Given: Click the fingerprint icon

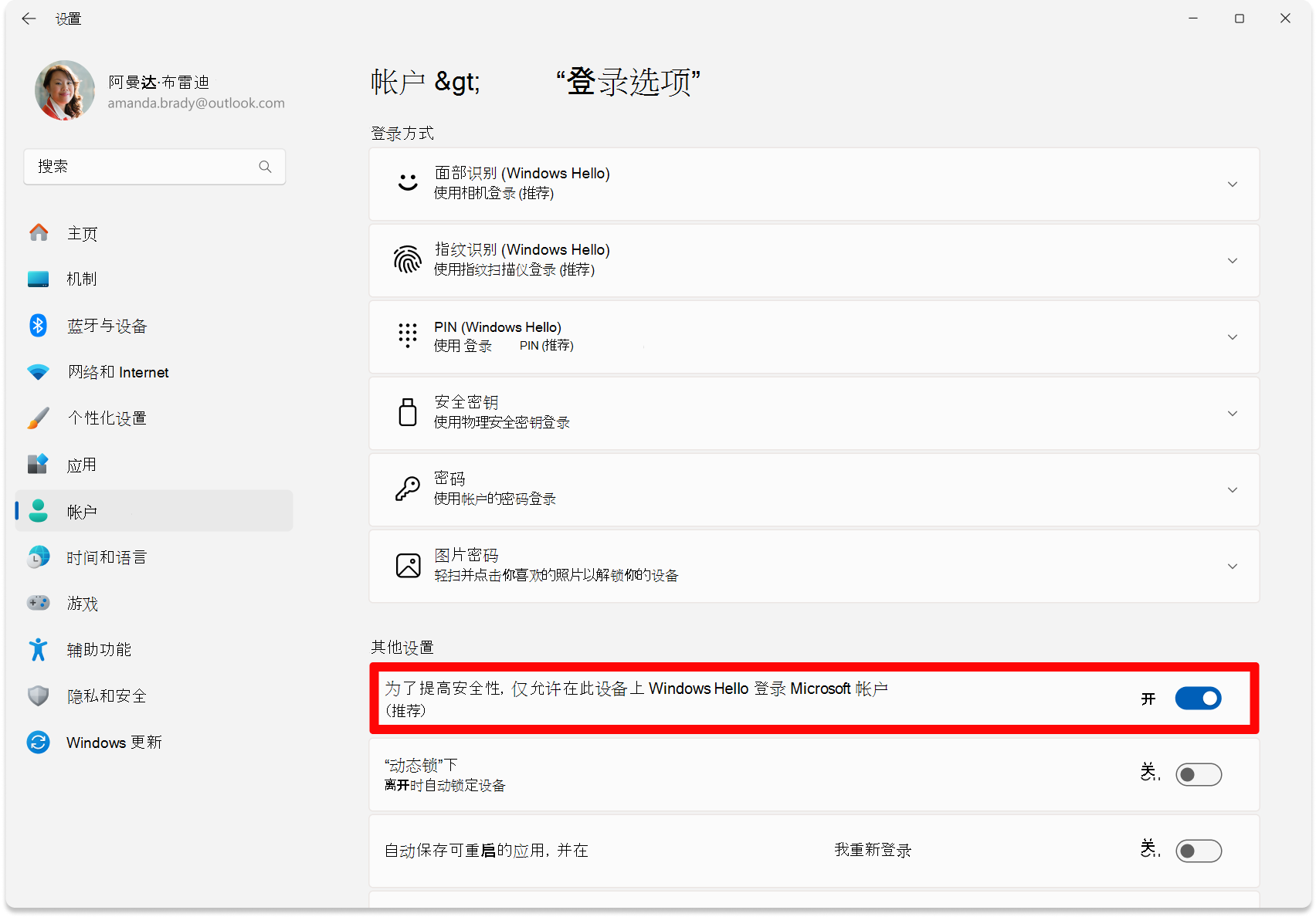Looking at the screenshot, I should 408,259.
